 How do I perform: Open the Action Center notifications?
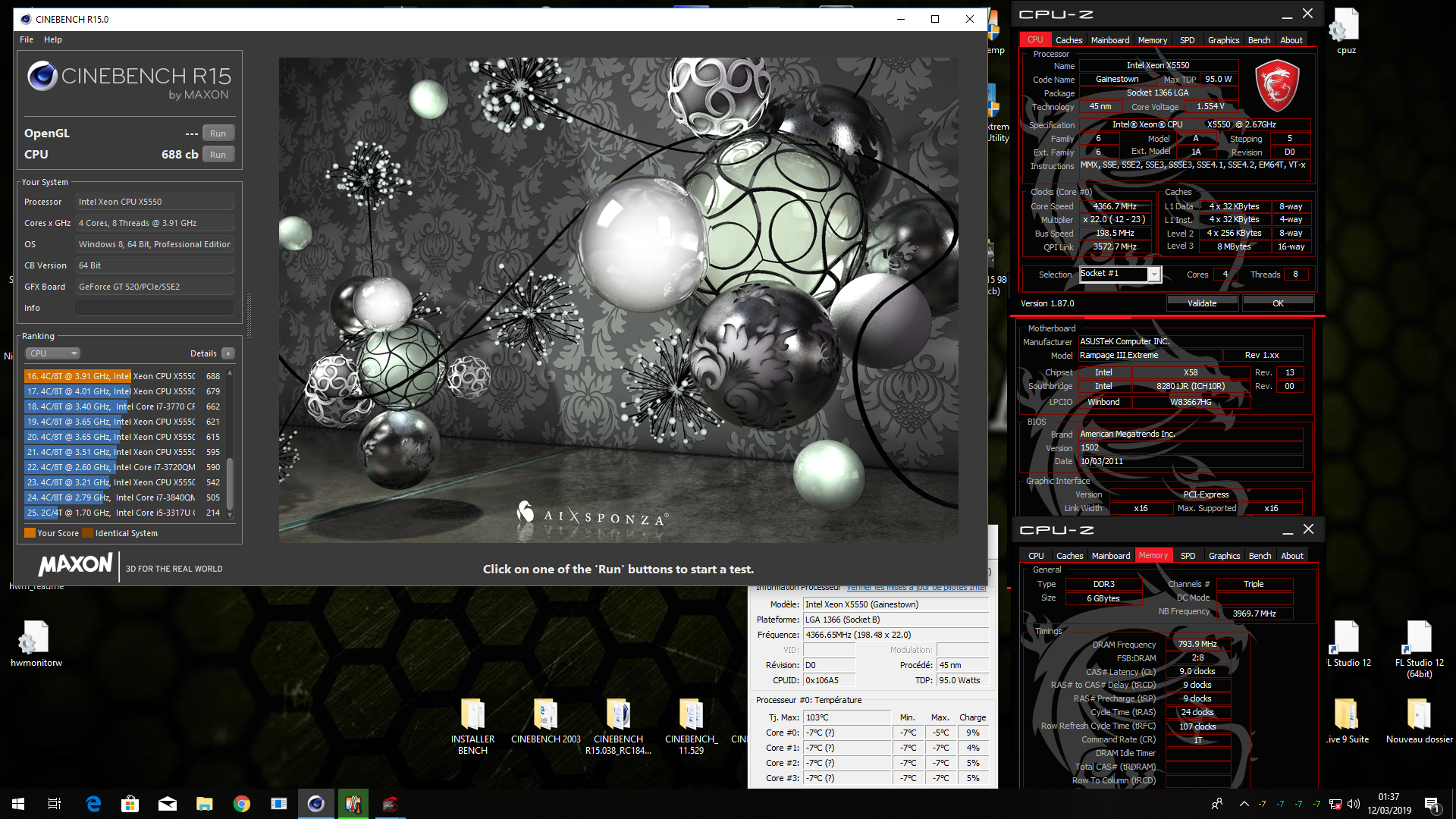(x=1432, y=804)
